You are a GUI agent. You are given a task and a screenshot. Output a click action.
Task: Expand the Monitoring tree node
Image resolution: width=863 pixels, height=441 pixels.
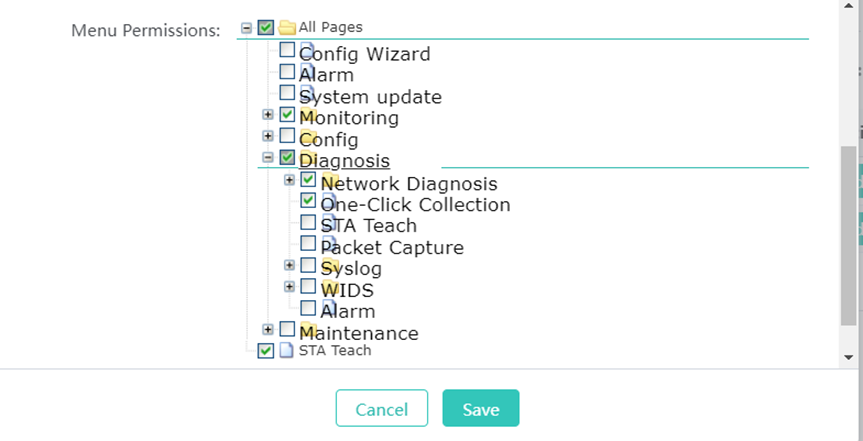coord(267,115)
